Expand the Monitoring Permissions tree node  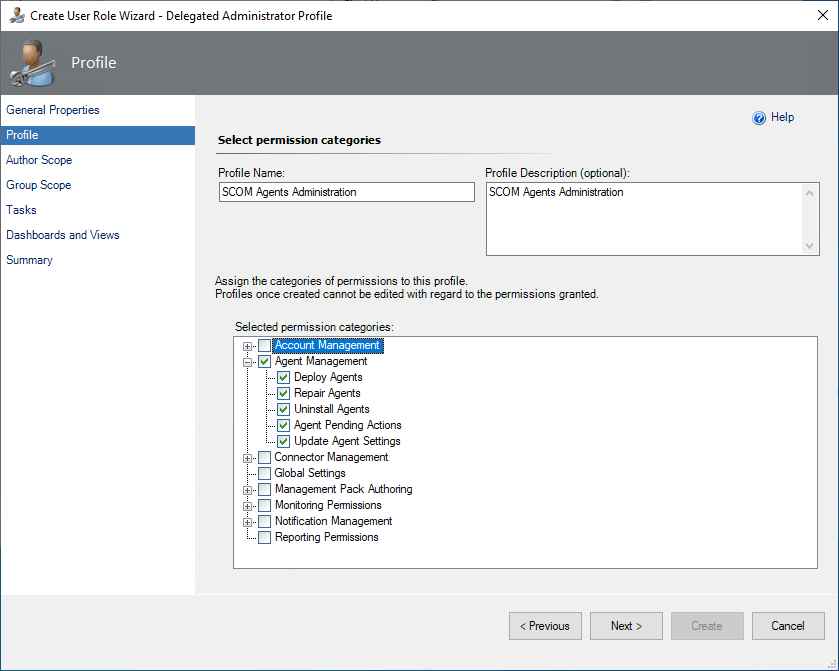(x=247, y=506)
